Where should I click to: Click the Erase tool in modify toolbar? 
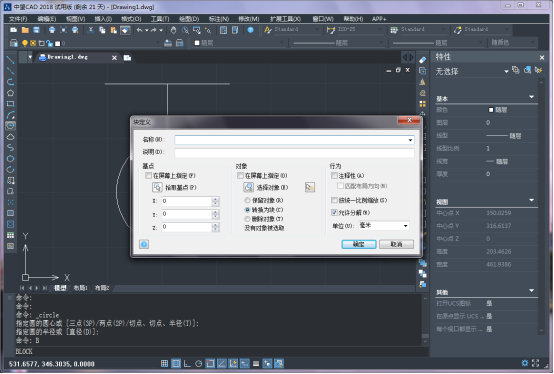[x=423, y=60]
